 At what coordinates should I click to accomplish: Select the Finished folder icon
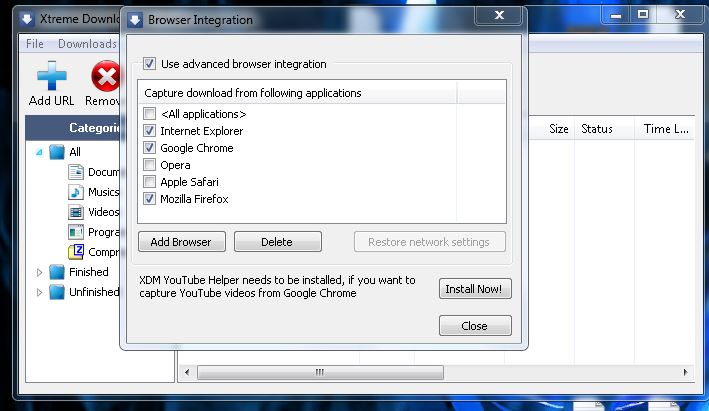point(57,272)
